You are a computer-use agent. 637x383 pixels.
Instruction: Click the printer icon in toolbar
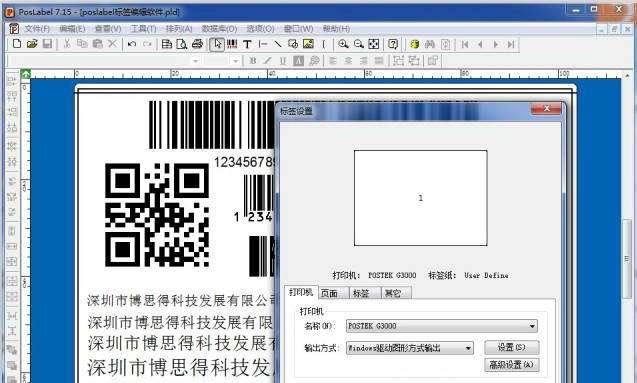(197, 44)
